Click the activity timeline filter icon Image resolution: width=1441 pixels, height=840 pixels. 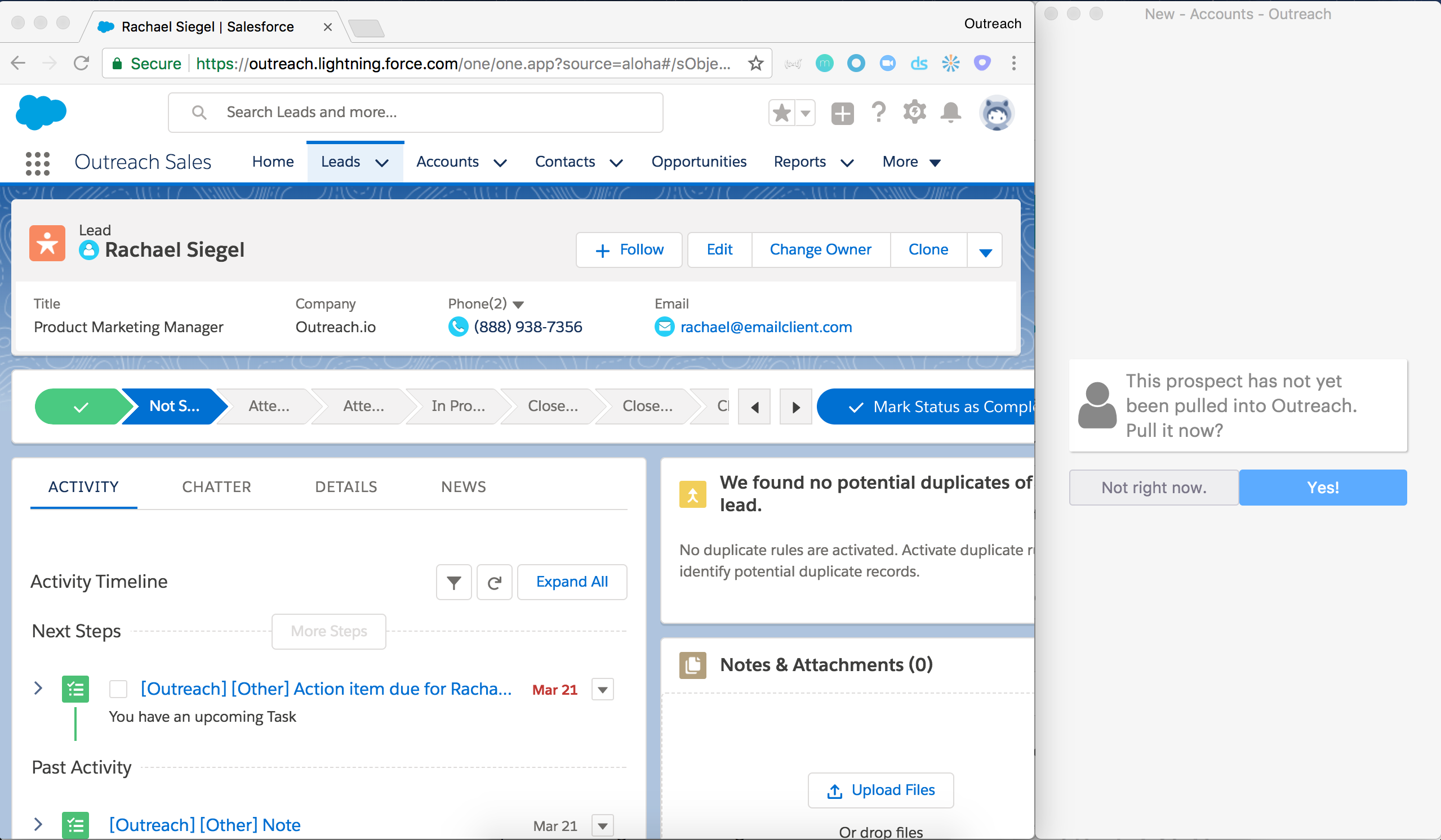(453, 582)
